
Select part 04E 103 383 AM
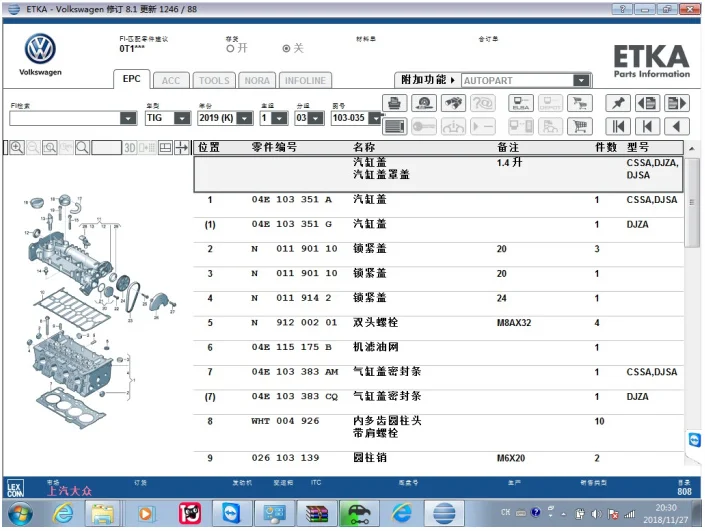pyautogui.click(x=294, y=372)
